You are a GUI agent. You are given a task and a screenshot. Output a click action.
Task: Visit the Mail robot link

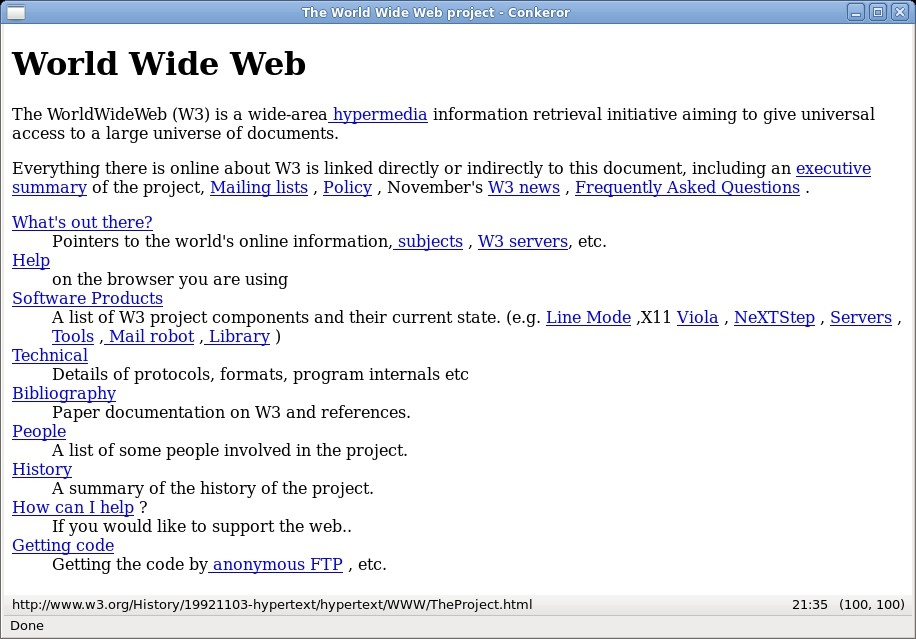coord(151,337)
